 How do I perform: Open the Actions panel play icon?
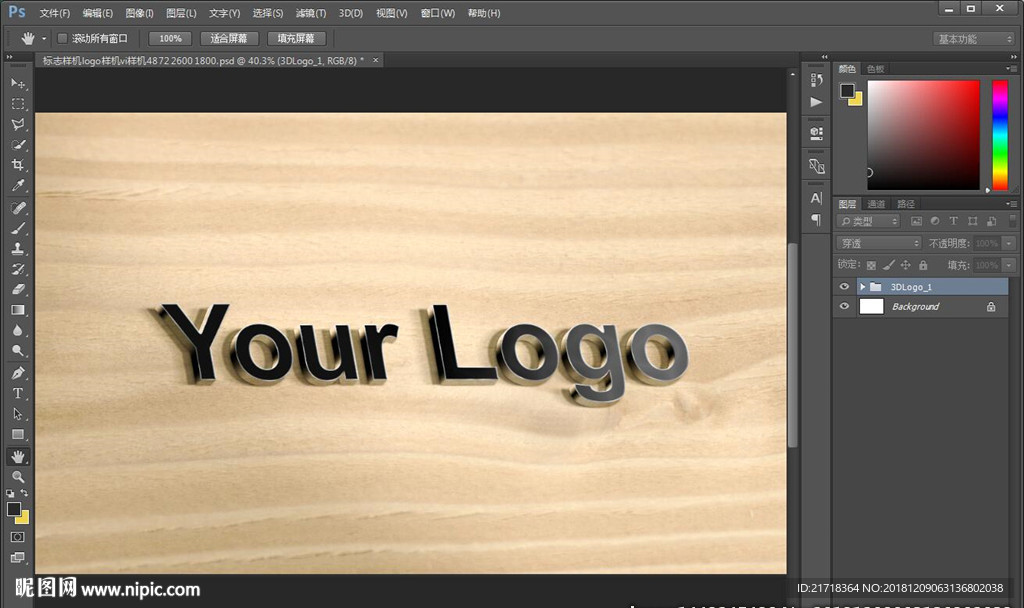(816, 102)
